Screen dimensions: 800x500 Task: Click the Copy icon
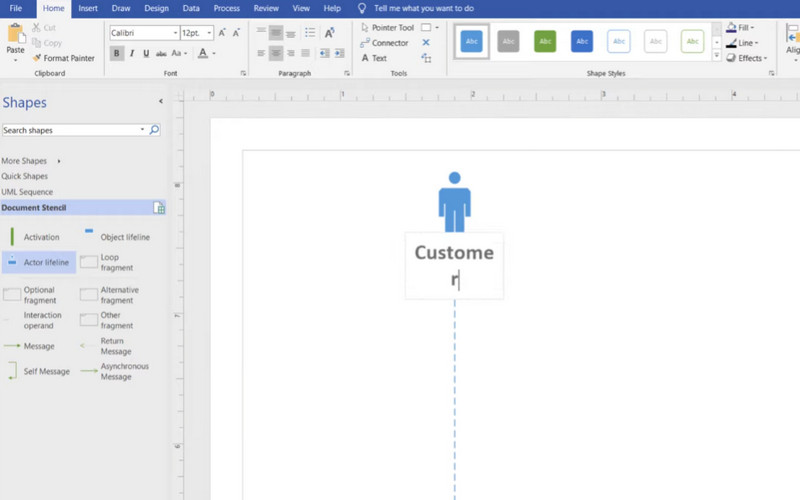click(36, 43)
